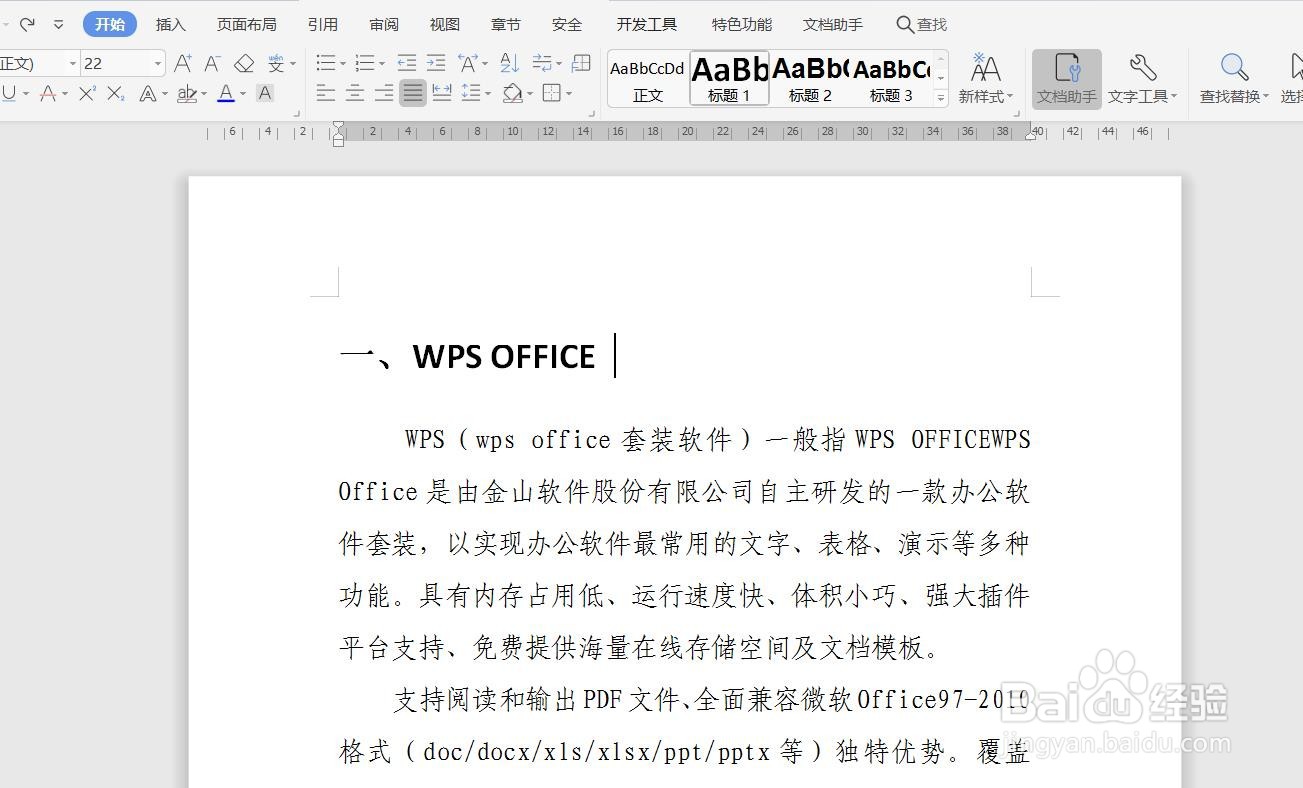The width and height of the screenshot is (1303, 788).
Task: Open highlight color dropdown arrow
Action: click(x=203, y=94)
